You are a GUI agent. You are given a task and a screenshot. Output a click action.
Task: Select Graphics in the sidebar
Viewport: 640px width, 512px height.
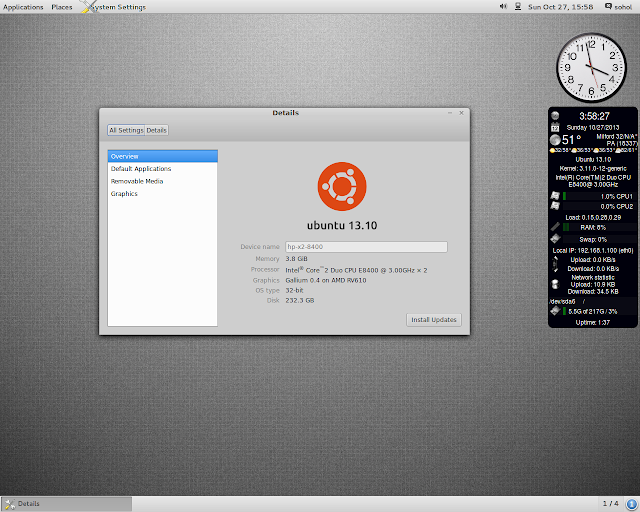(162, 194)
